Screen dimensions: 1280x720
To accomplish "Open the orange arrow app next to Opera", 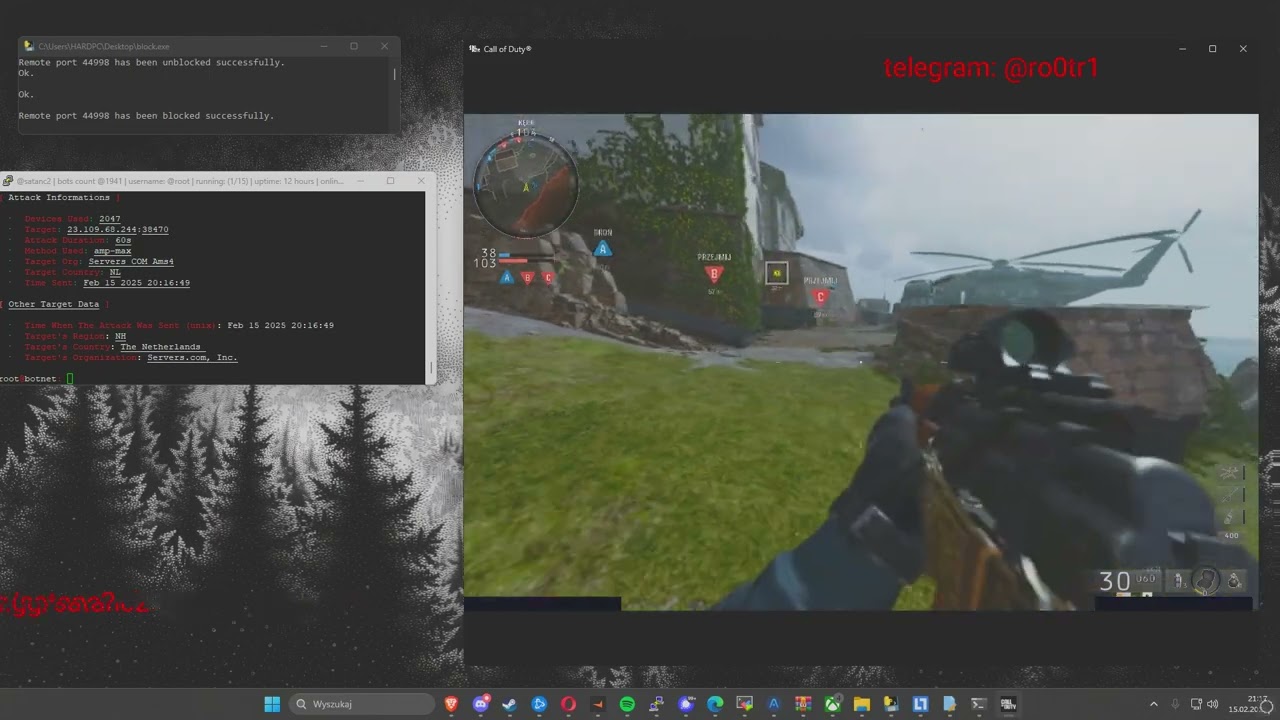I will 598,704.
